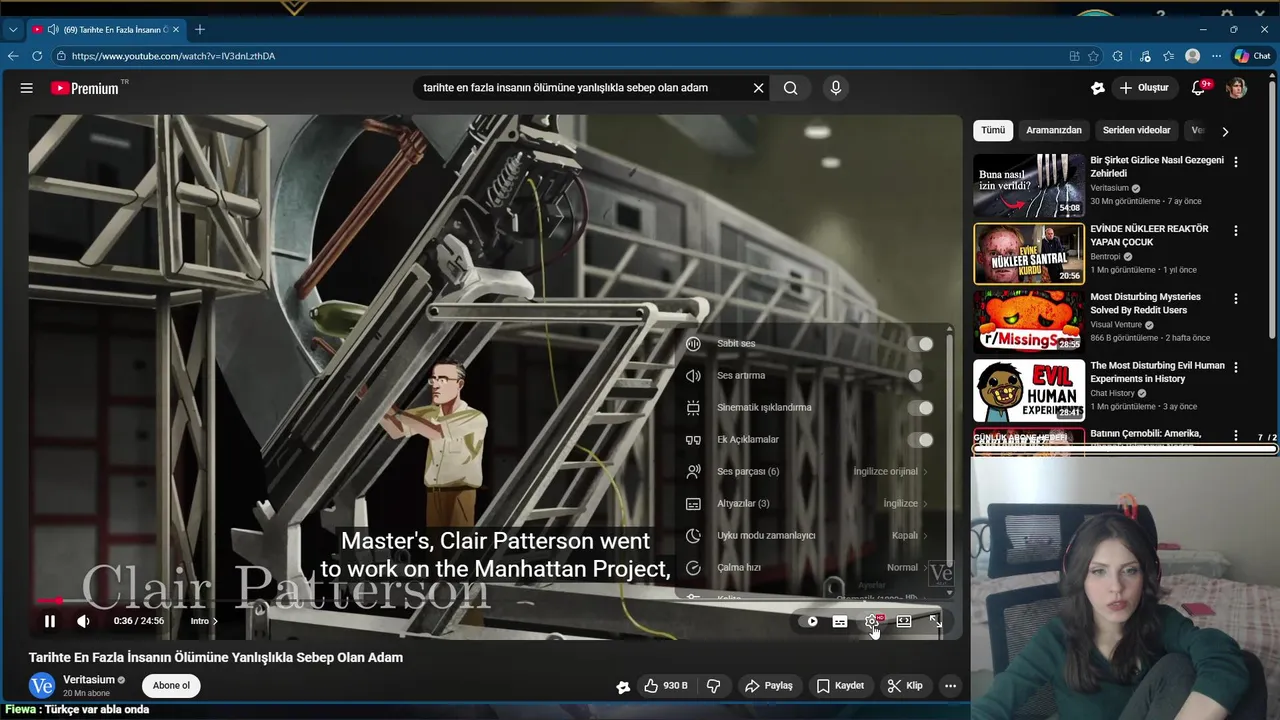Open more actions menu beside Klip

coord(950,686)
